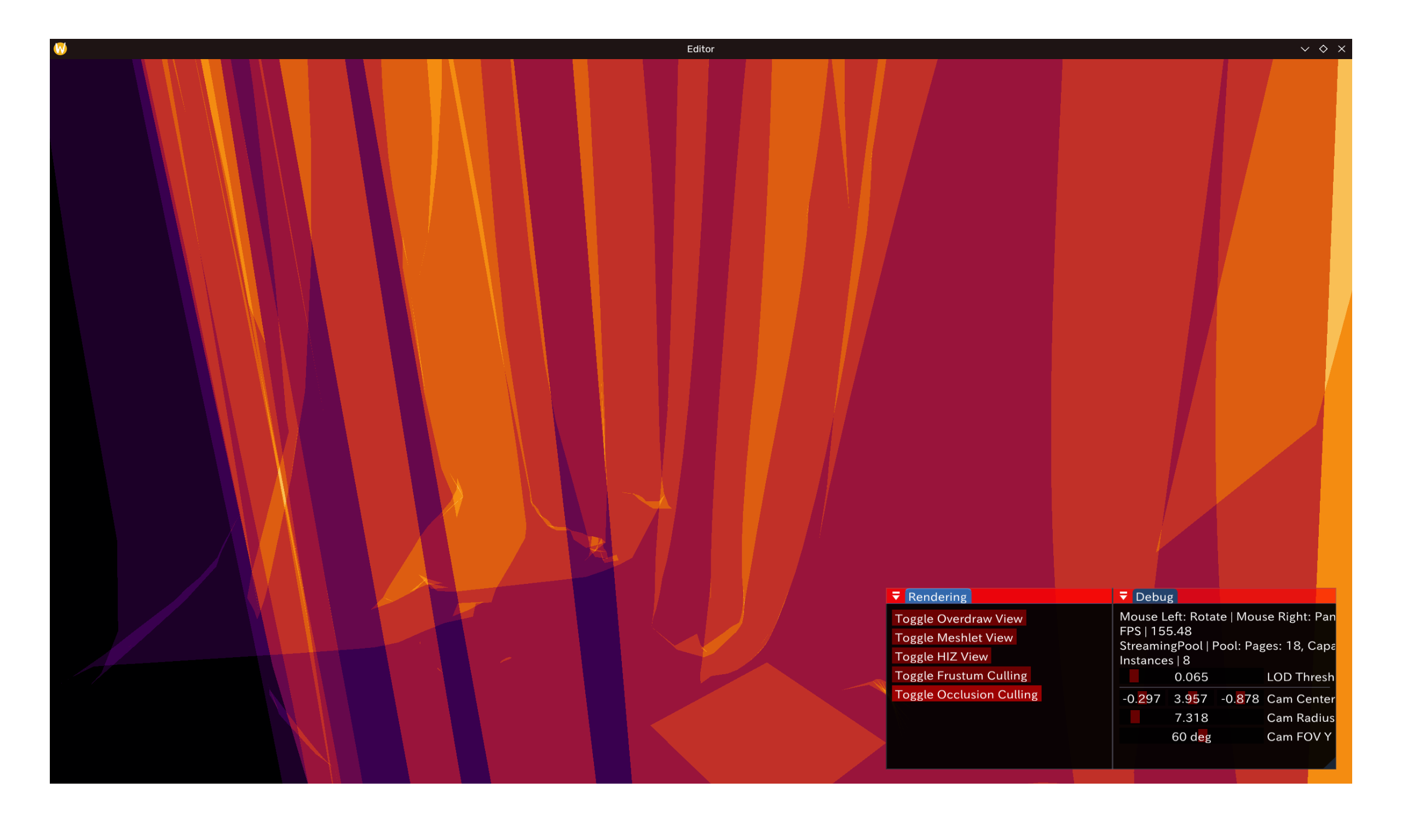Click Cam Center Y value 3.957
This screenshot has width=1402, height=840.
1191,699
